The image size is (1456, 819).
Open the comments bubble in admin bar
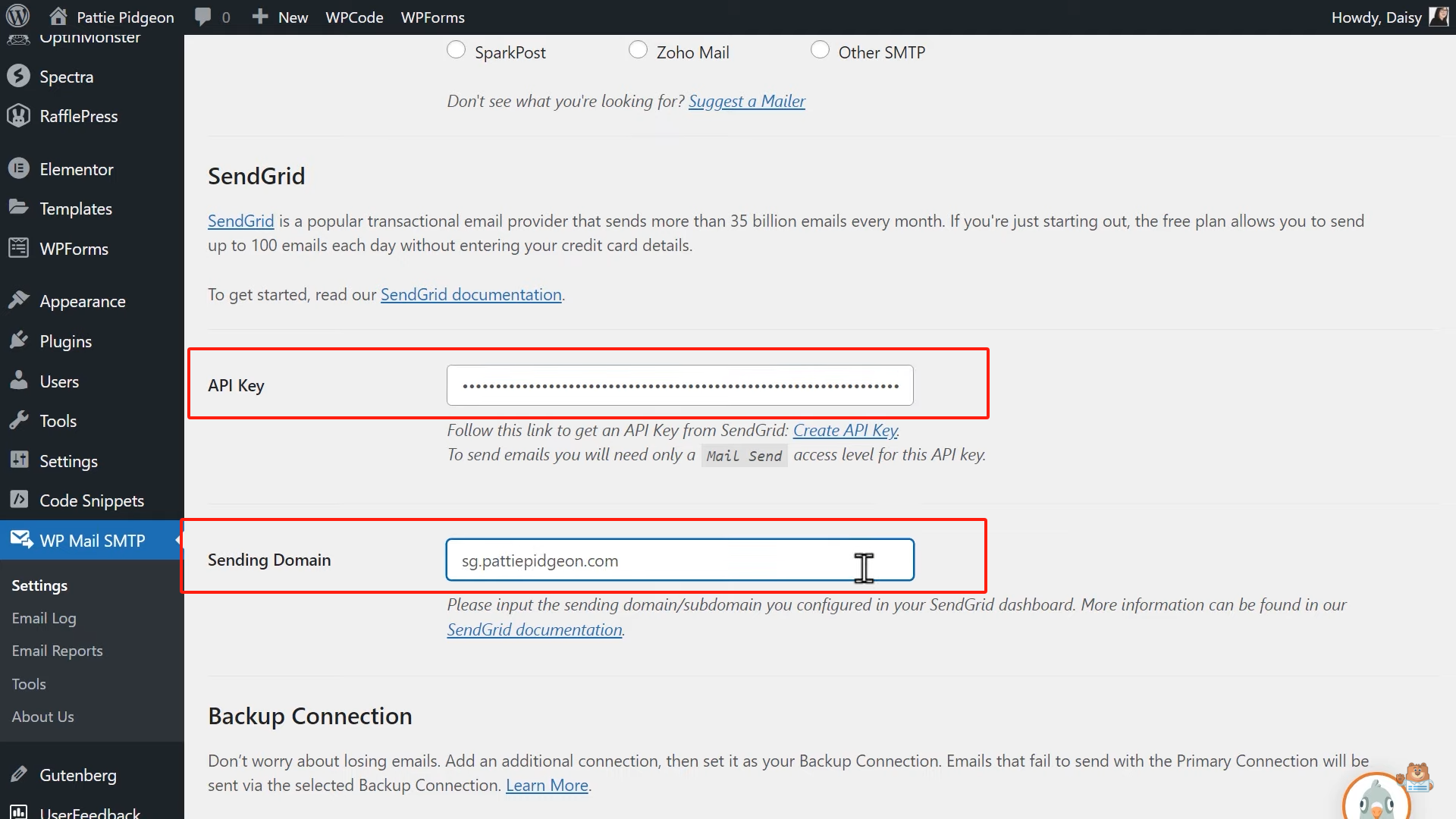click(203, 17)
